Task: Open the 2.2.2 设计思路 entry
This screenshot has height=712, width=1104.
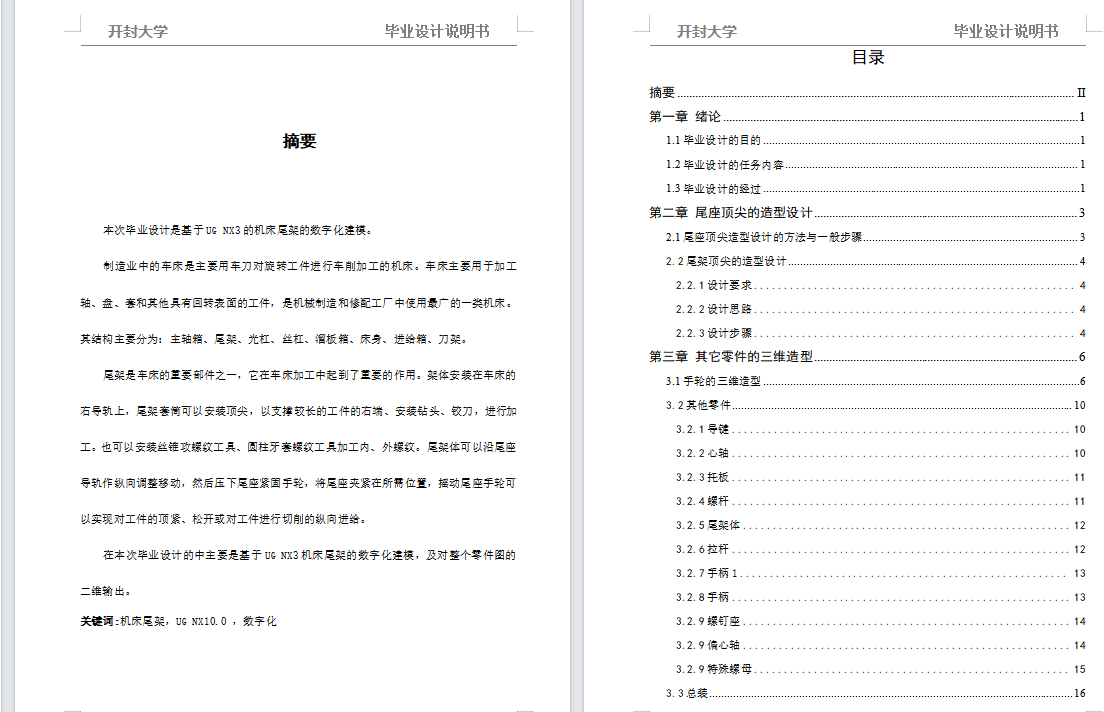Action: click(x=880, y=308)
